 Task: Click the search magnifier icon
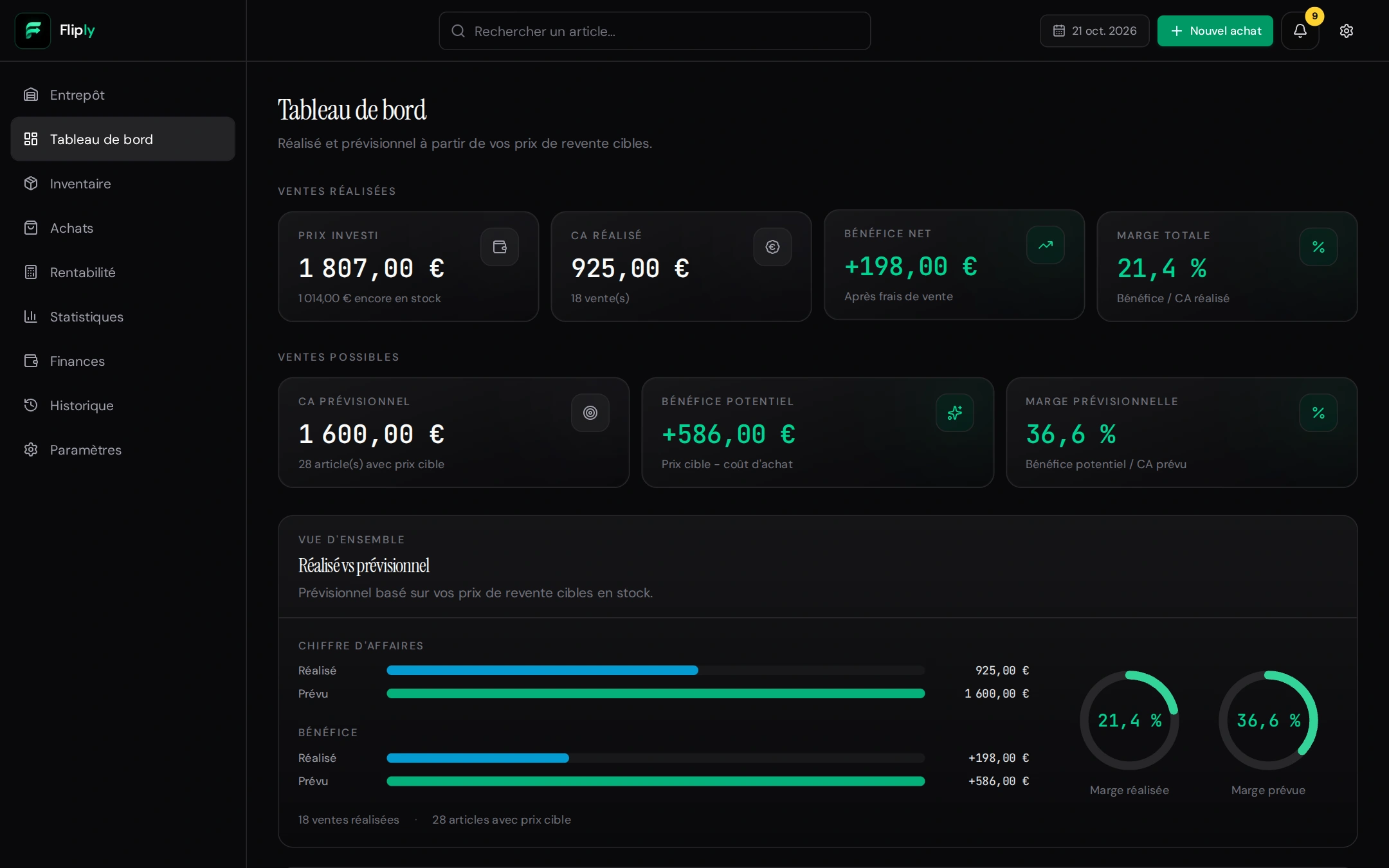pos(458,31)
